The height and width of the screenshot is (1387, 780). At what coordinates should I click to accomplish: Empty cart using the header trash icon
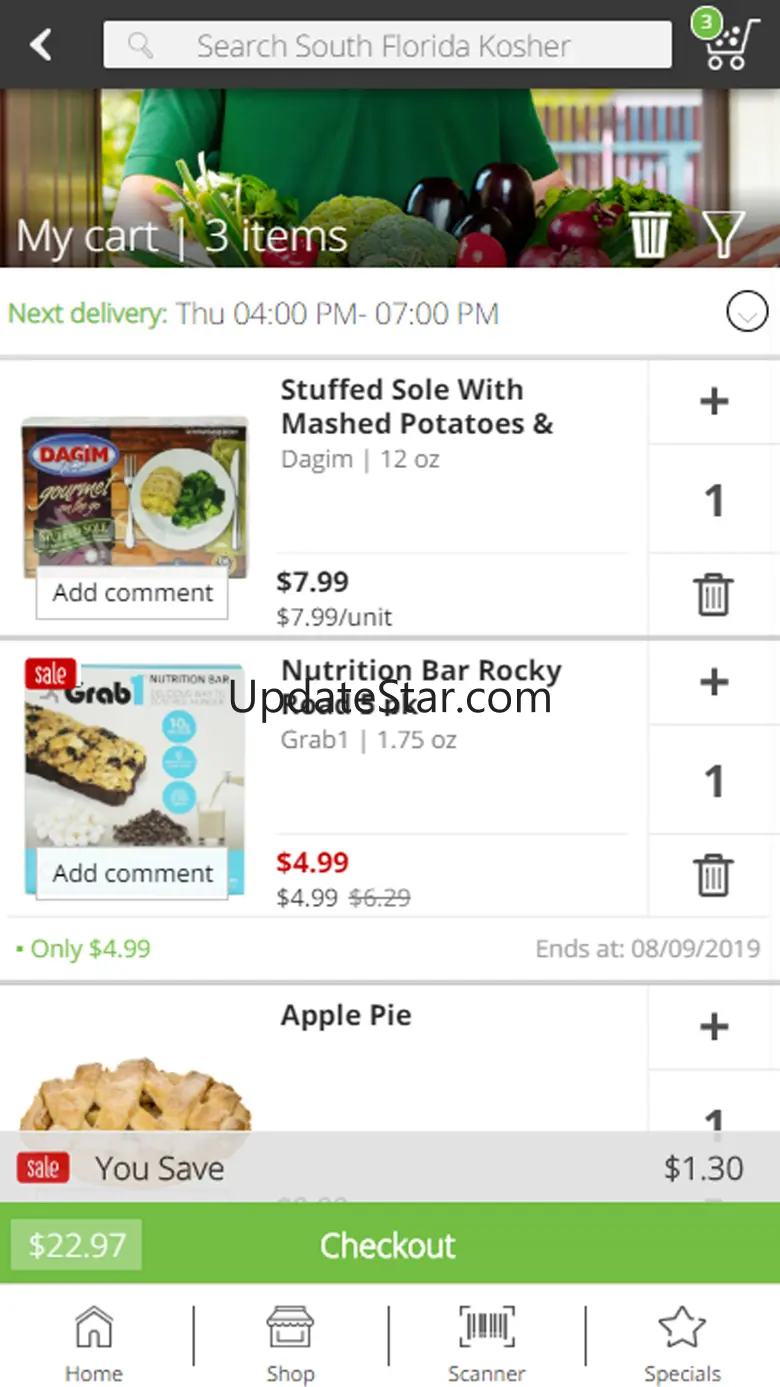coord(649,233)
